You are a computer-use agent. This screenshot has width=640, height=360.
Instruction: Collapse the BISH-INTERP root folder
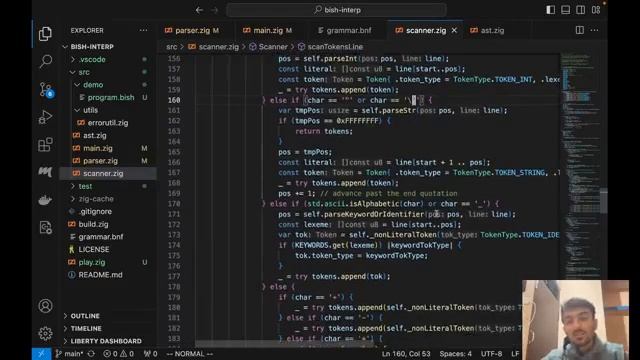click(x=92, y=47)
